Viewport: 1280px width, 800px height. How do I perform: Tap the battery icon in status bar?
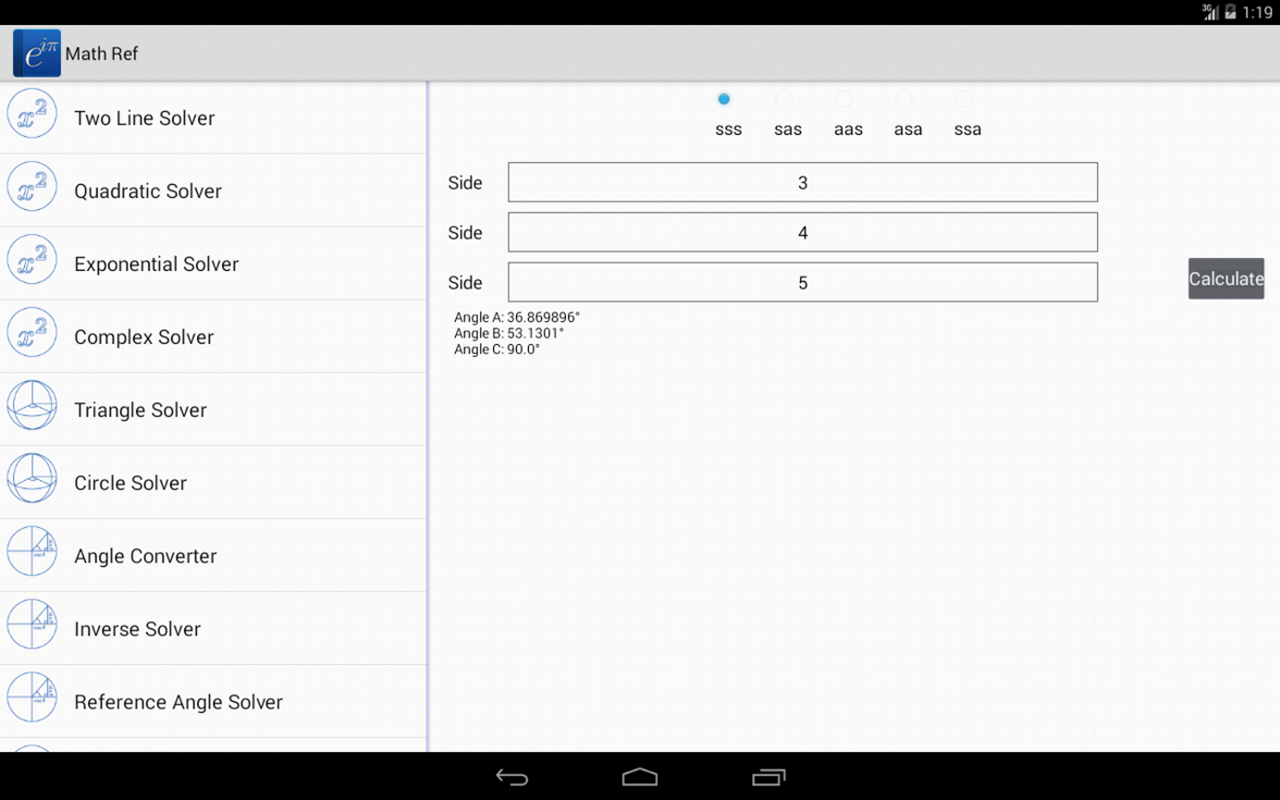(1231, 12)
